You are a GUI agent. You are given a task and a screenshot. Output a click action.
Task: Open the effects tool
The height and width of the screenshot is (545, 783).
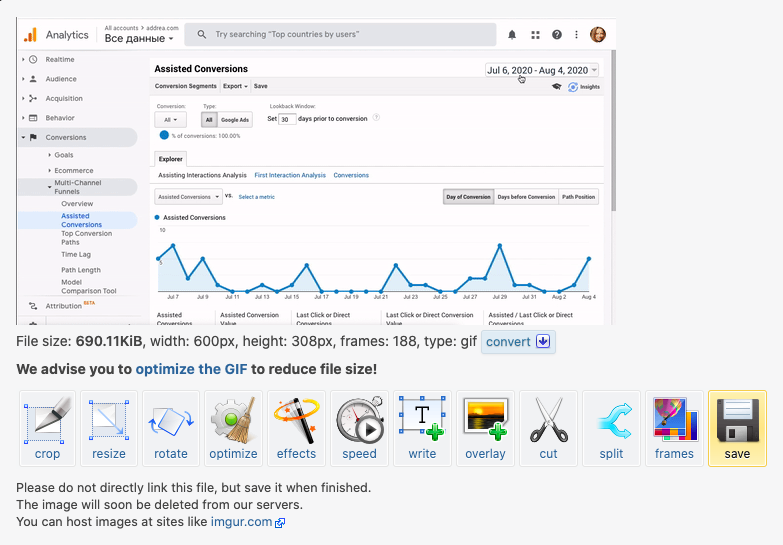click(x=296, y=429)
